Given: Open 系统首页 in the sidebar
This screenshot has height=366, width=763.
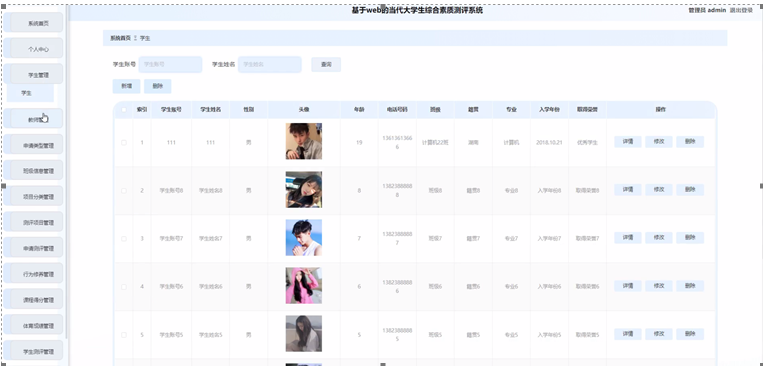Looking at the screenshot, I should pos(34,23).
